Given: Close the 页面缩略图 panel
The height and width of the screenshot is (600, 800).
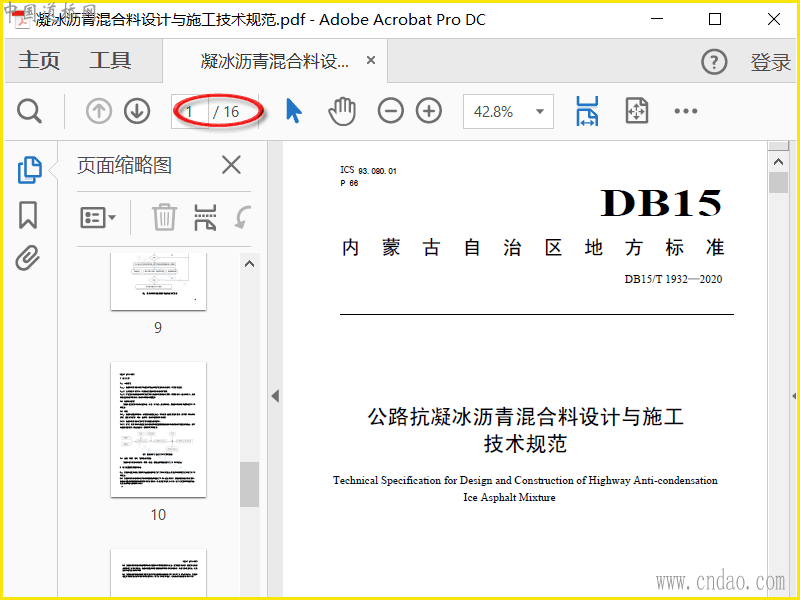Looking at the screenshot, I should pyautogui.click(x=231, y=165).
